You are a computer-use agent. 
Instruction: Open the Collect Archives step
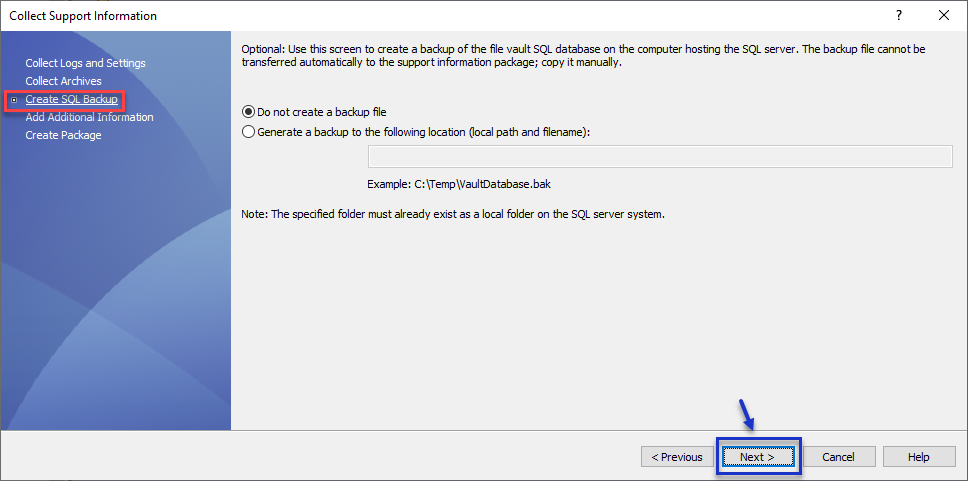point(63,81)
